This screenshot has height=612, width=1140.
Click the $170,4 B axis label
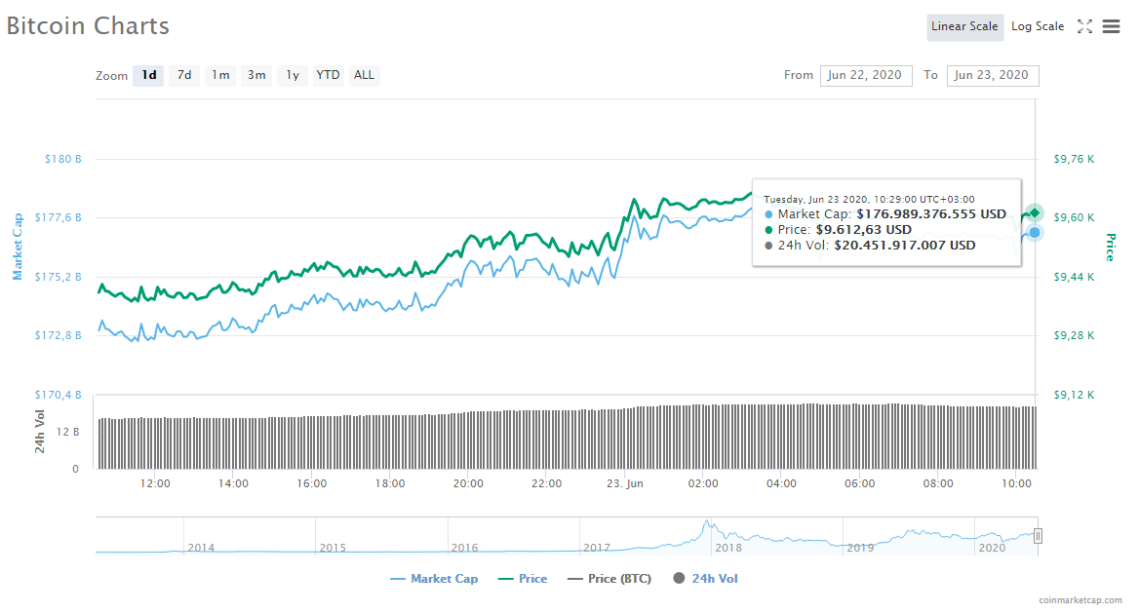point(58,395)
